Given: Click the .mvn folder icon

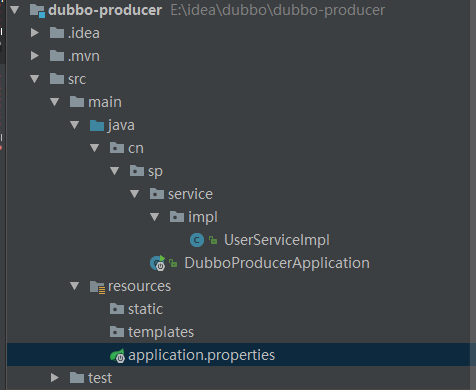Looking at the screenshot, I should pos(57,56).
